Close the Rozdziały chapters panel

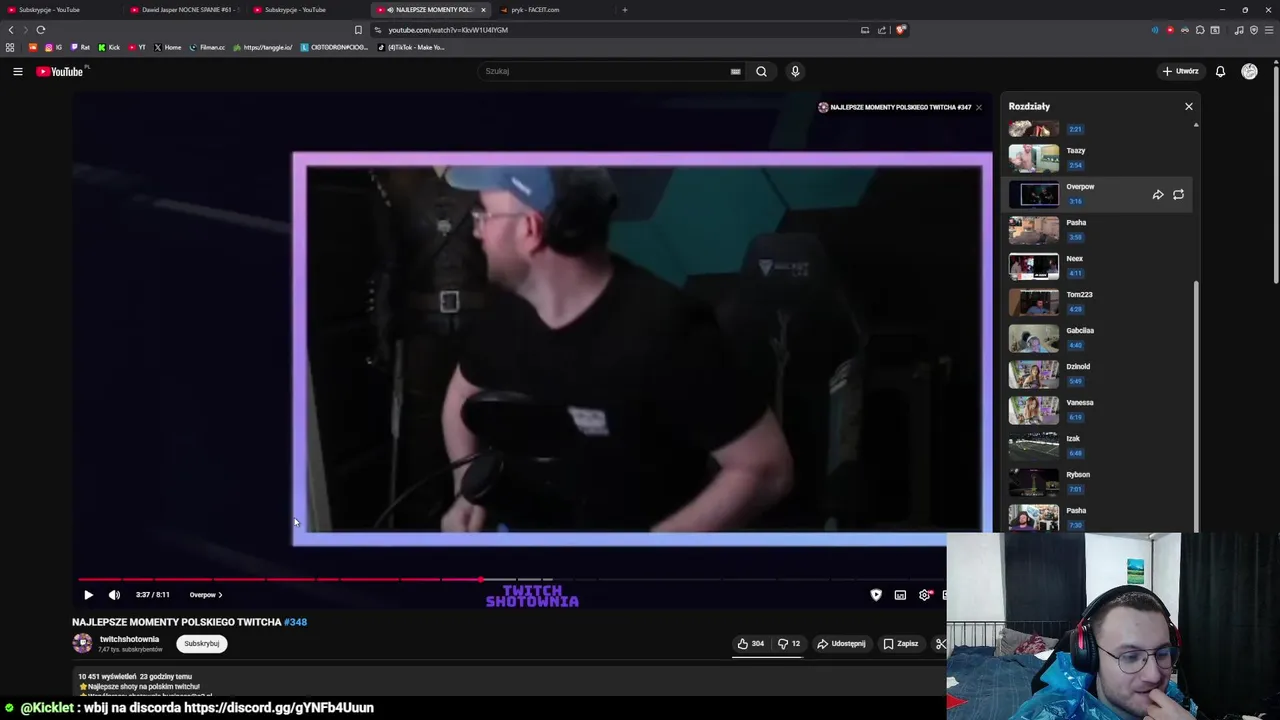1189,106
